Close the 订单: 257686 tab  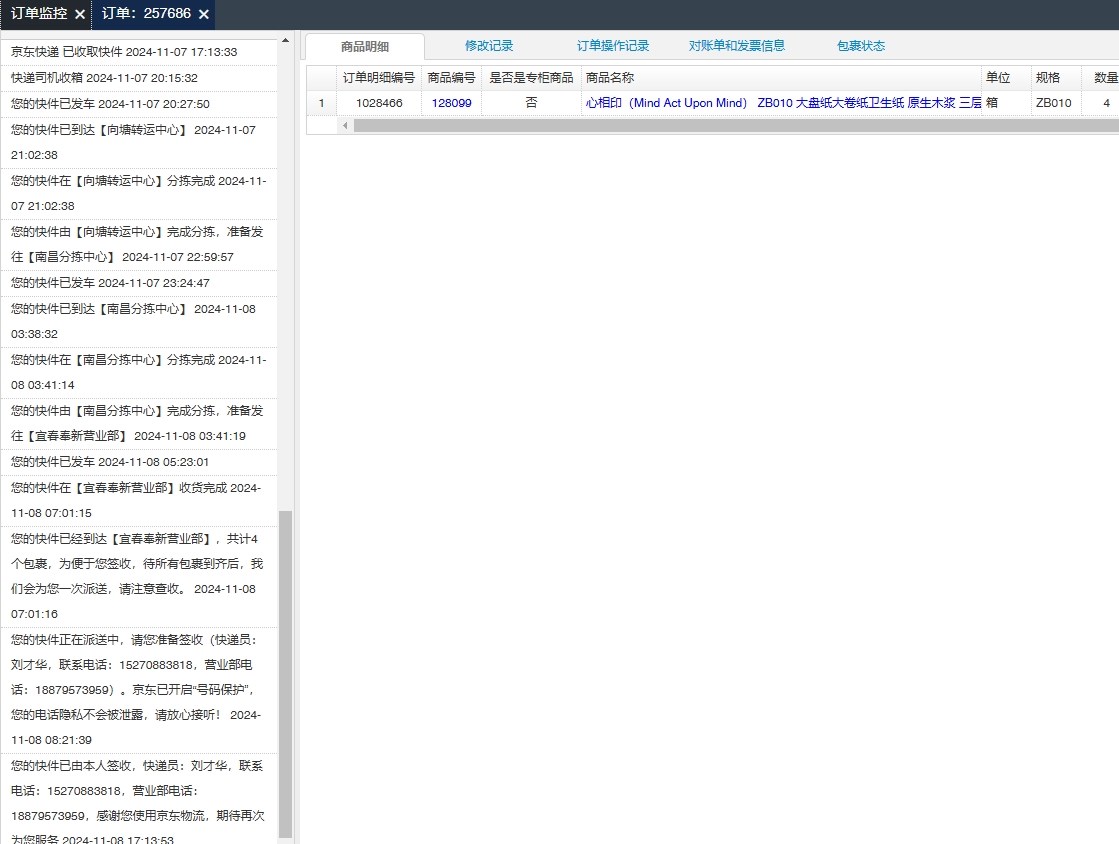(x=203, y=14)
